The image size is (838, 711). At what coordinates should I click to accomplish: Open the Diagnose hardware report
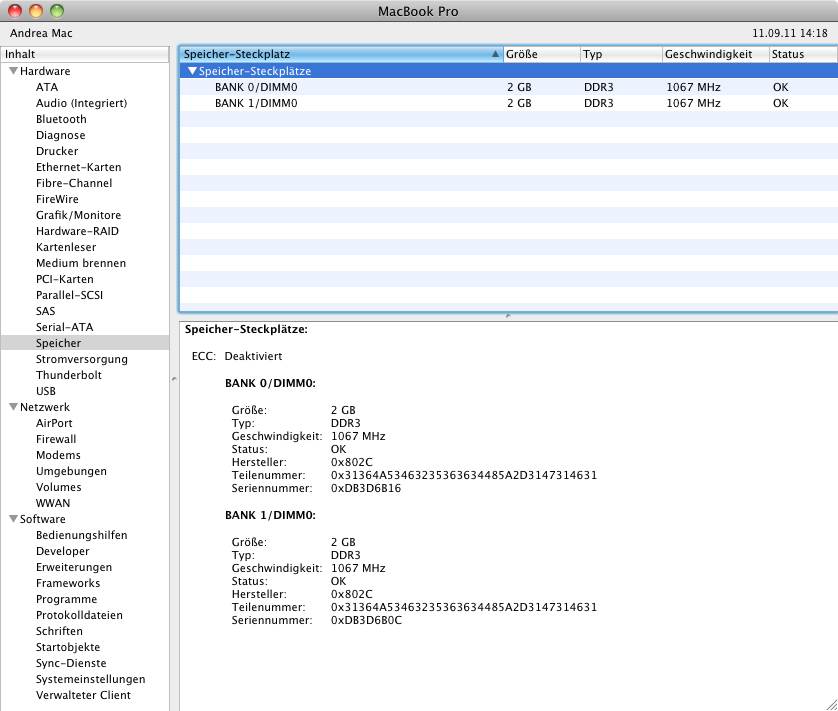pyautogui.click(x=58, y=135)
